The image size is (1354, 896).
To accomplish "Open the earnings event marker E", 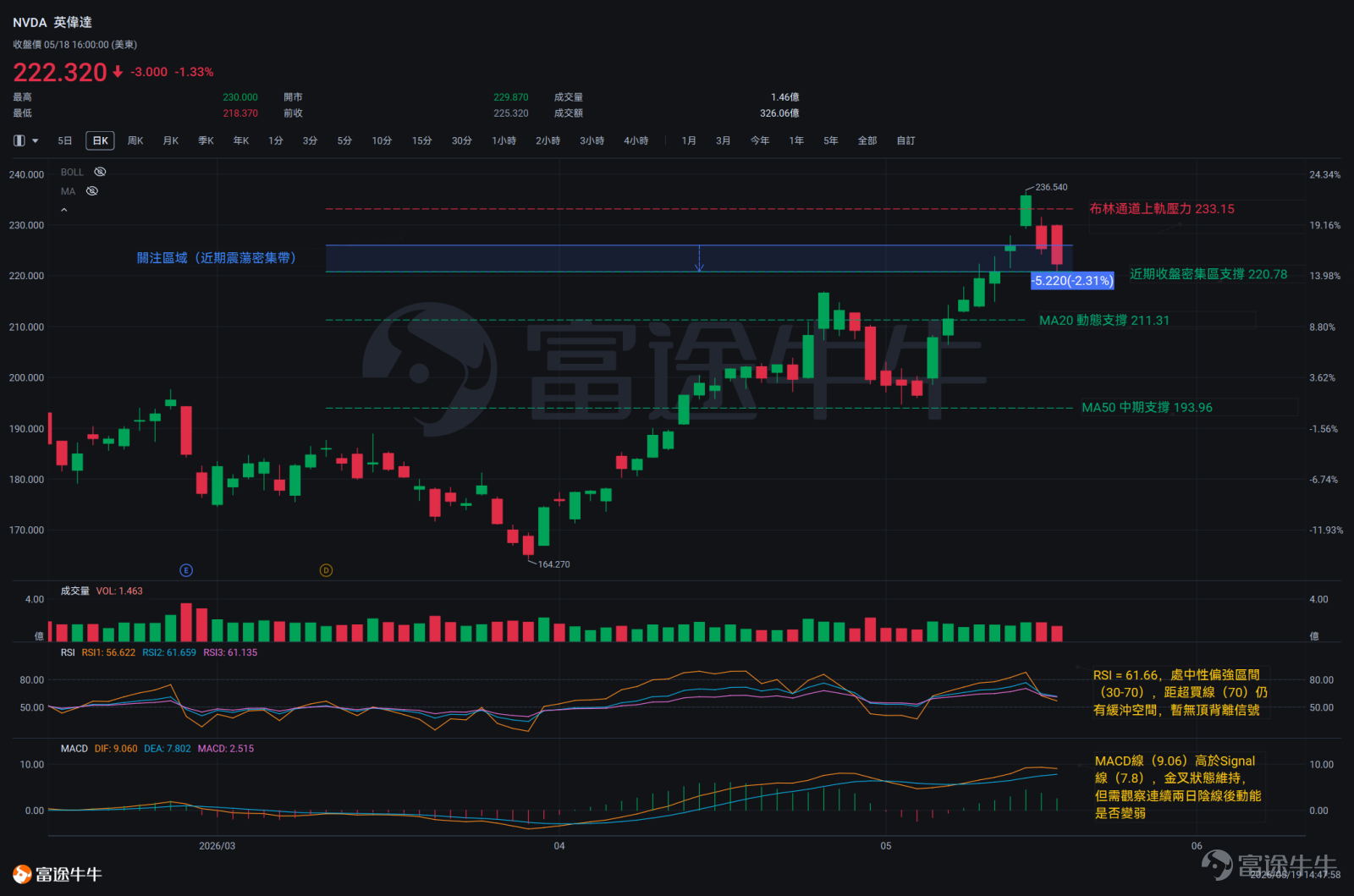I will [x=186, y=570].
